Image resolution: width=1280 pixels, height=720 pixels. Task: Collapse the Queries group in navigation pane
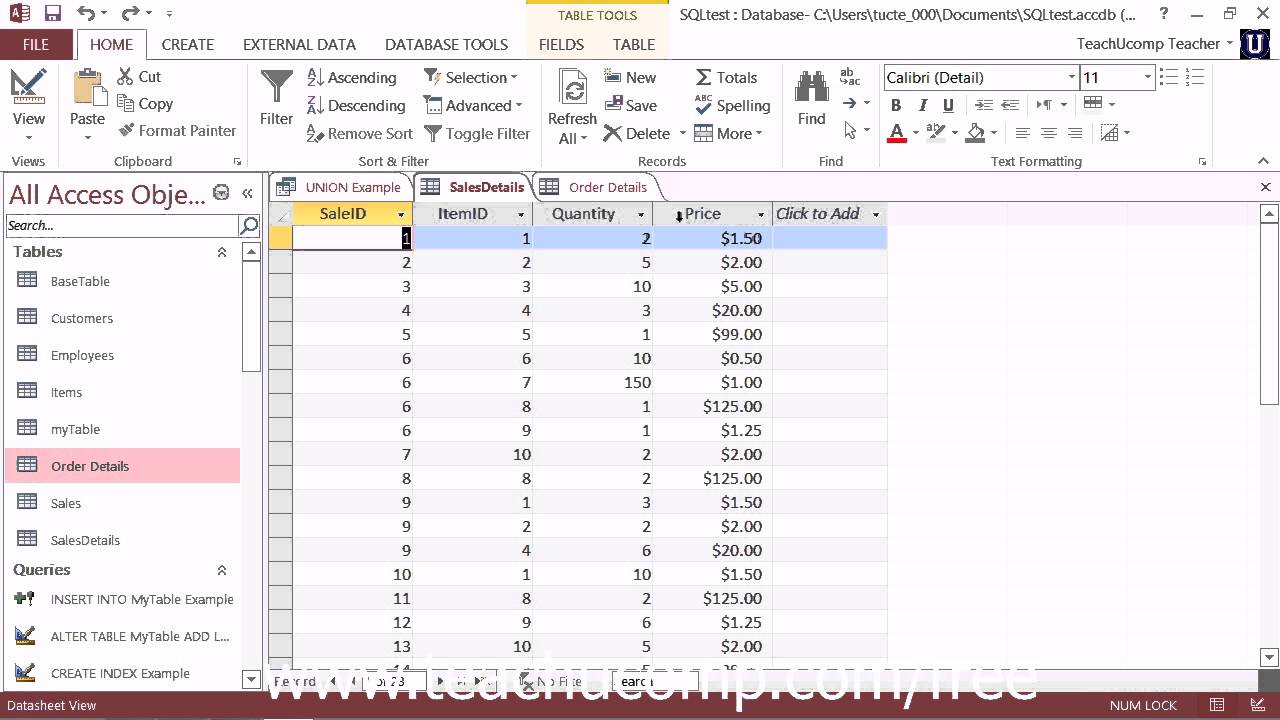(222, 571)
